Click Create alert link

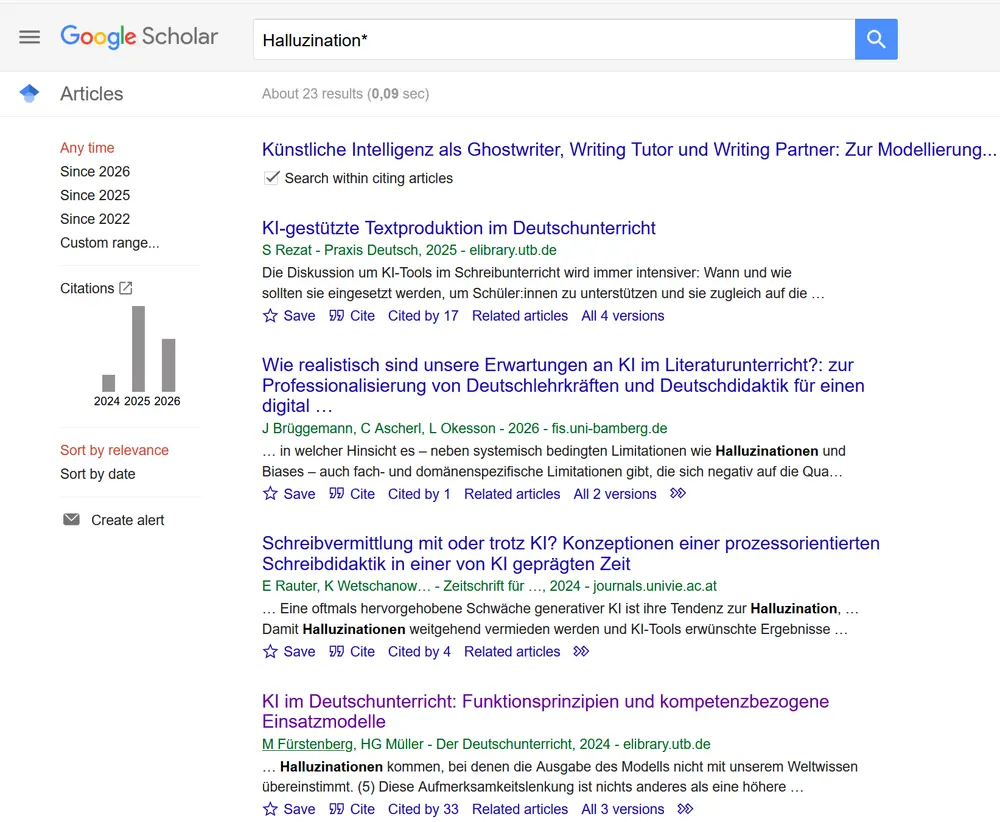pos(128,520)
